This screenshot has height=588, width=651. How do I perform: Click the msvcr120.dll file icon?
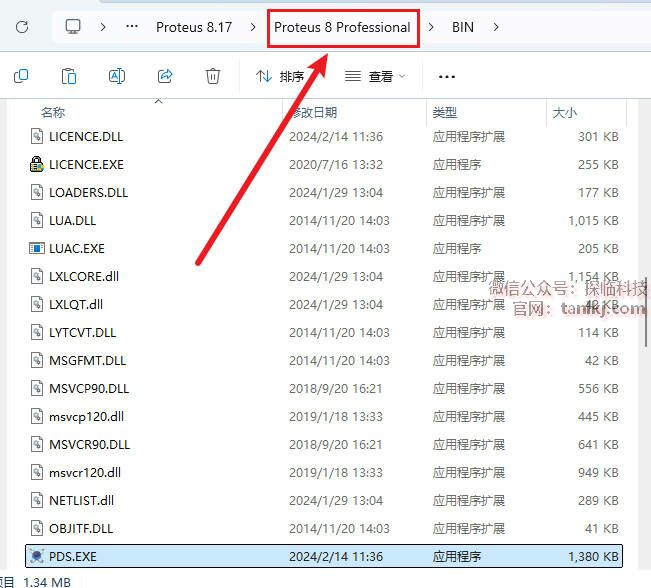click(37, 472)
